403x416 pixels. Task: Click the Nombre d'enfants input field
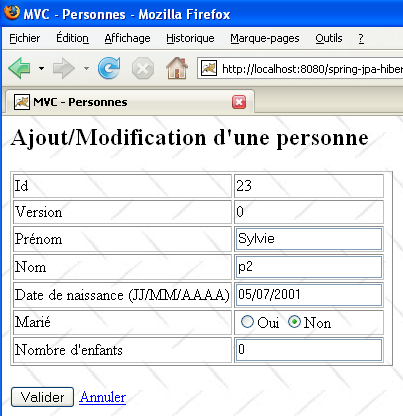(x=309, y=350)
